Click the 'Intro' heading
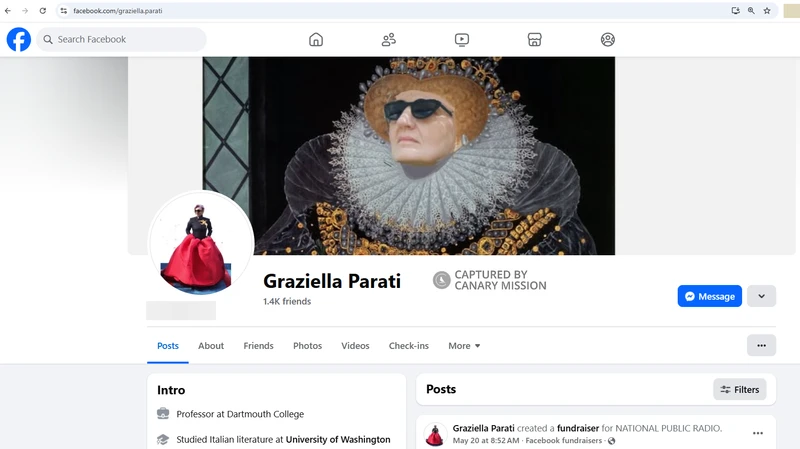Image resolution: width=800 pixels, height=449 pixels. (x=171, y=390)
